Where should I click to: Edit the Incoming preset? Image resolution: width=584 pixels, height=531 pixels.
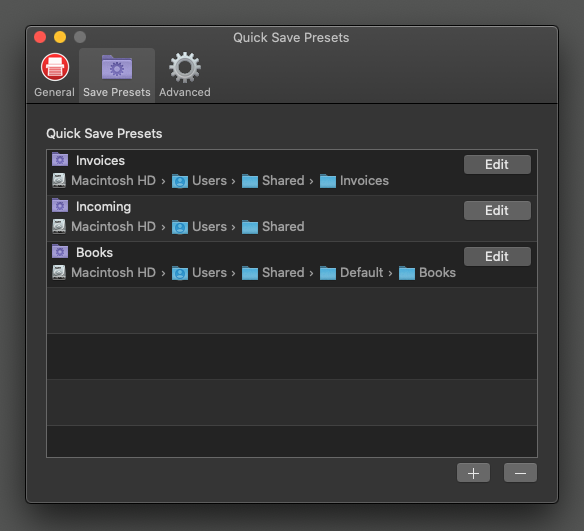pyautogui.click(x=497, y=210)
